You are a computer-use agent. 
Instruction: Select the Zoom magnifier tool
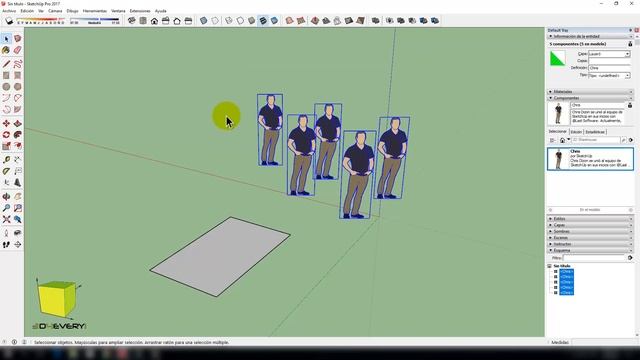pos(6,208)
